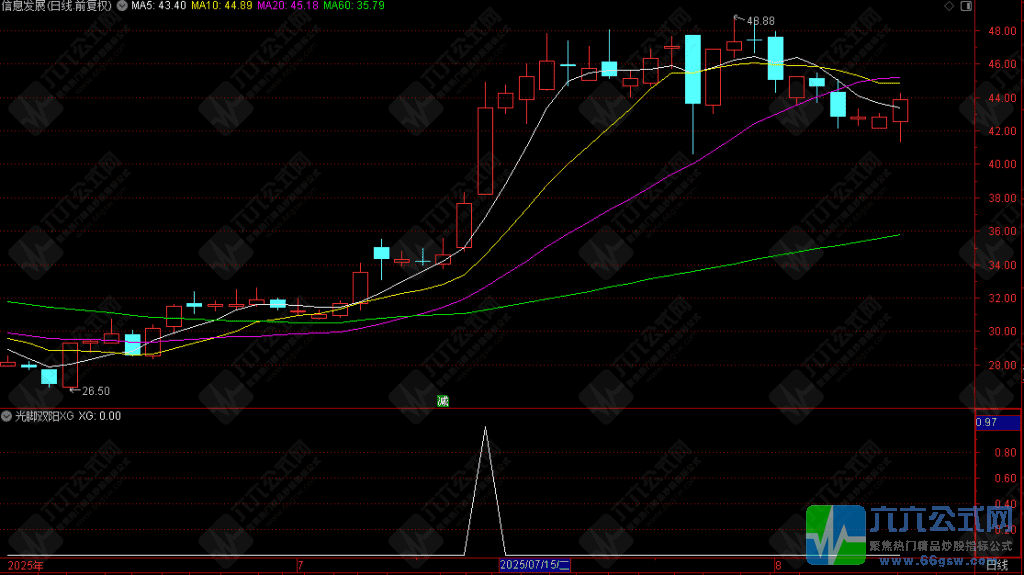Click the month 7 time axis label
Screen dimensions: 1024x575
(x=300, y=565)
